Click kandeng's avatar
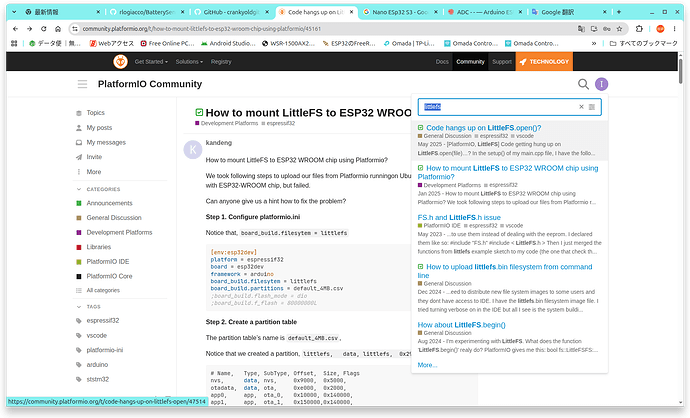This screenshot has width=690, height=418. (x=193, y=150)
